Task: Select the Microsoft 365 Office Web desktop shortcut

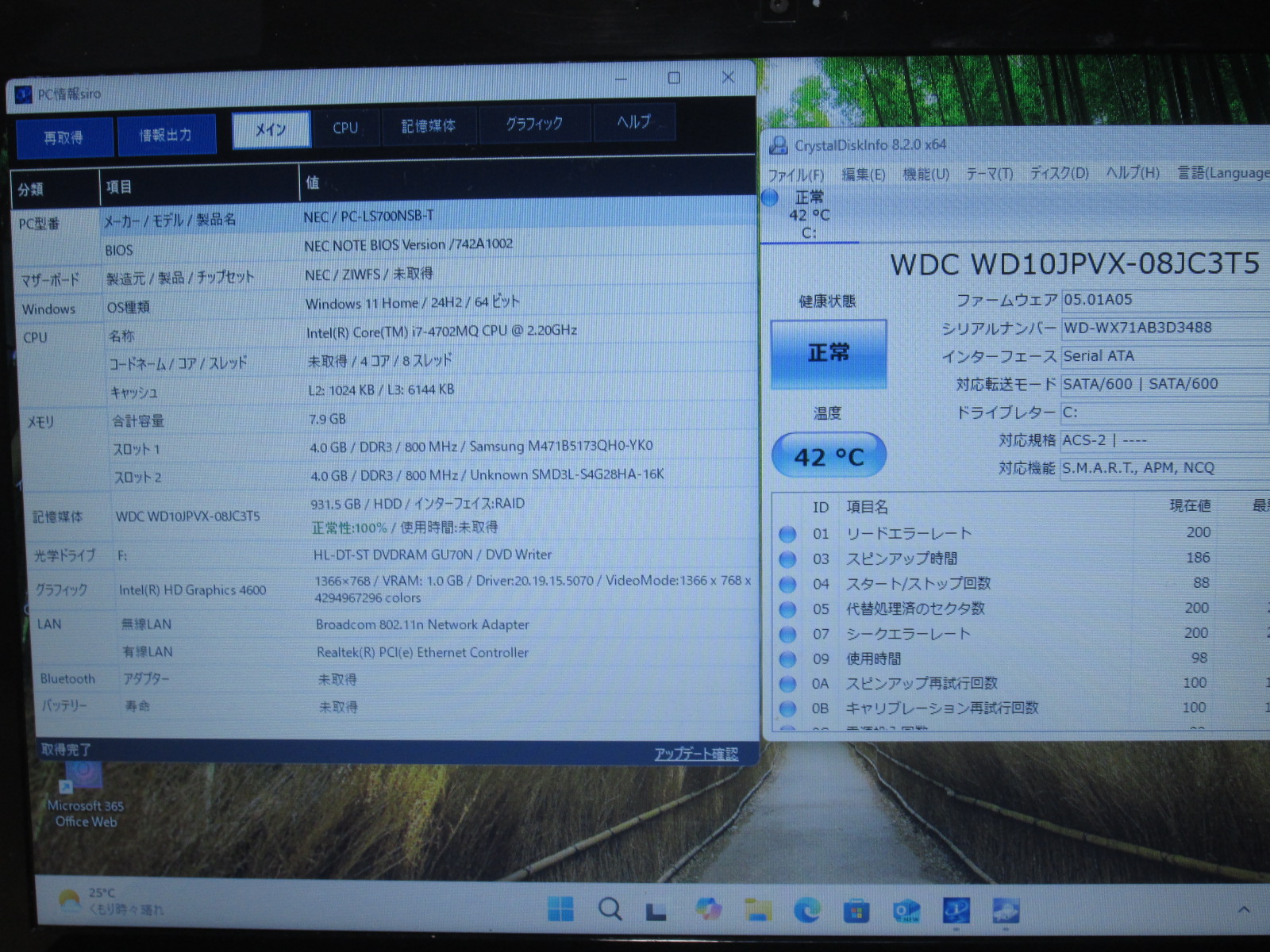Action: 85,796
